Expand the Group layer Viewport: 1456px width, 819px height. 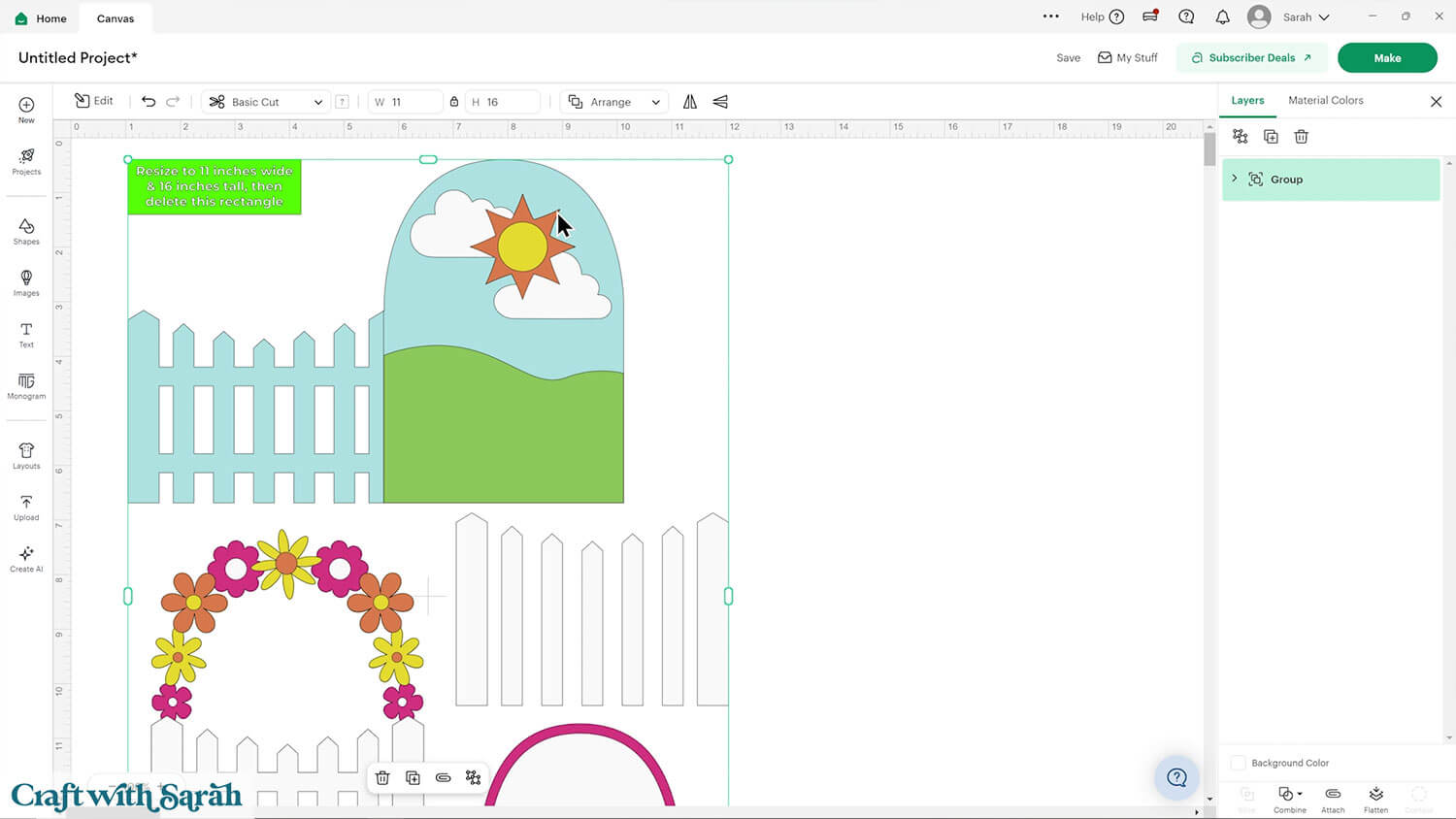point(1235,179)
